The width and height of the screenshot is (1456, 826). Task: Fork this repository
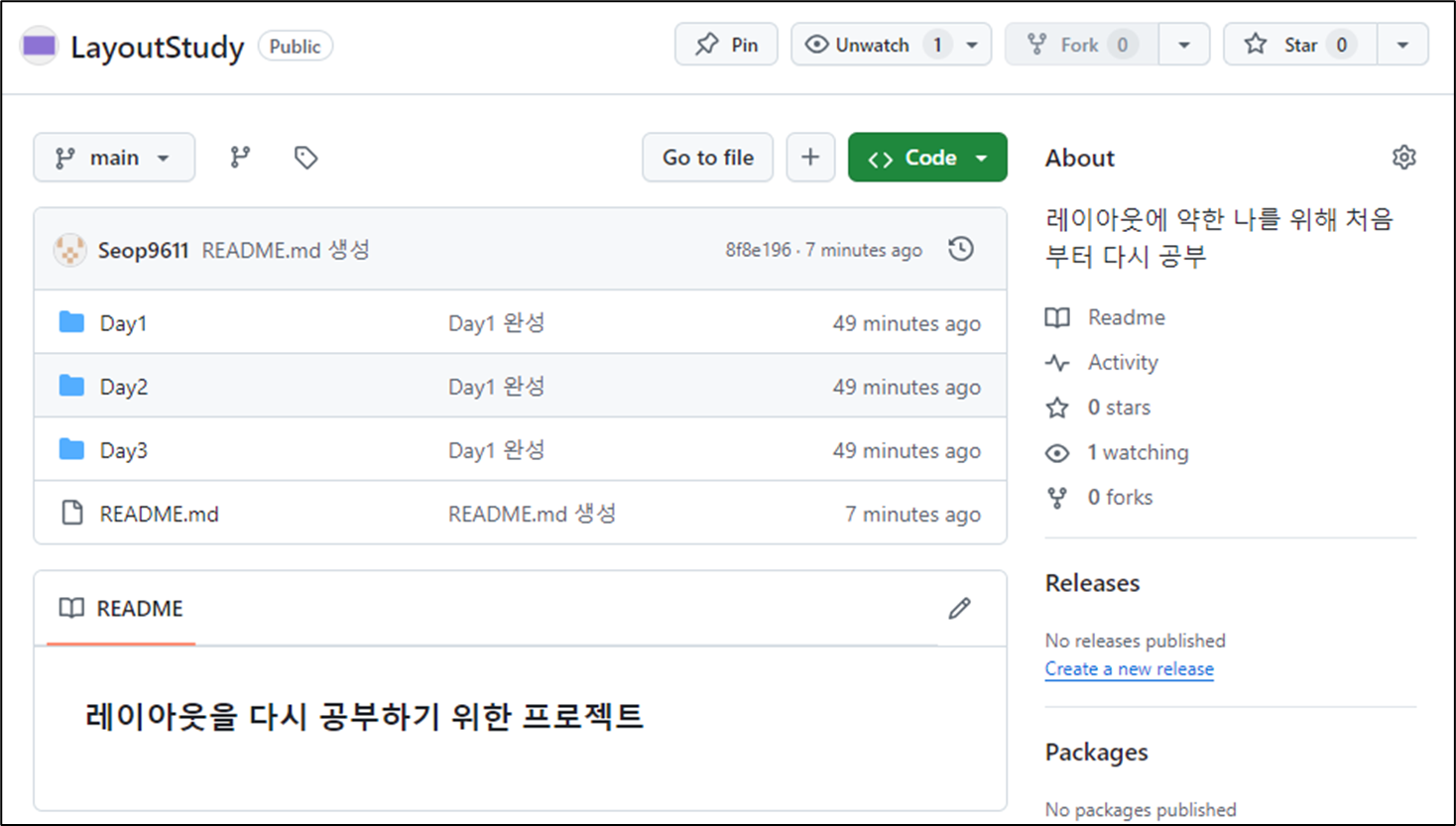point(1081,45)
